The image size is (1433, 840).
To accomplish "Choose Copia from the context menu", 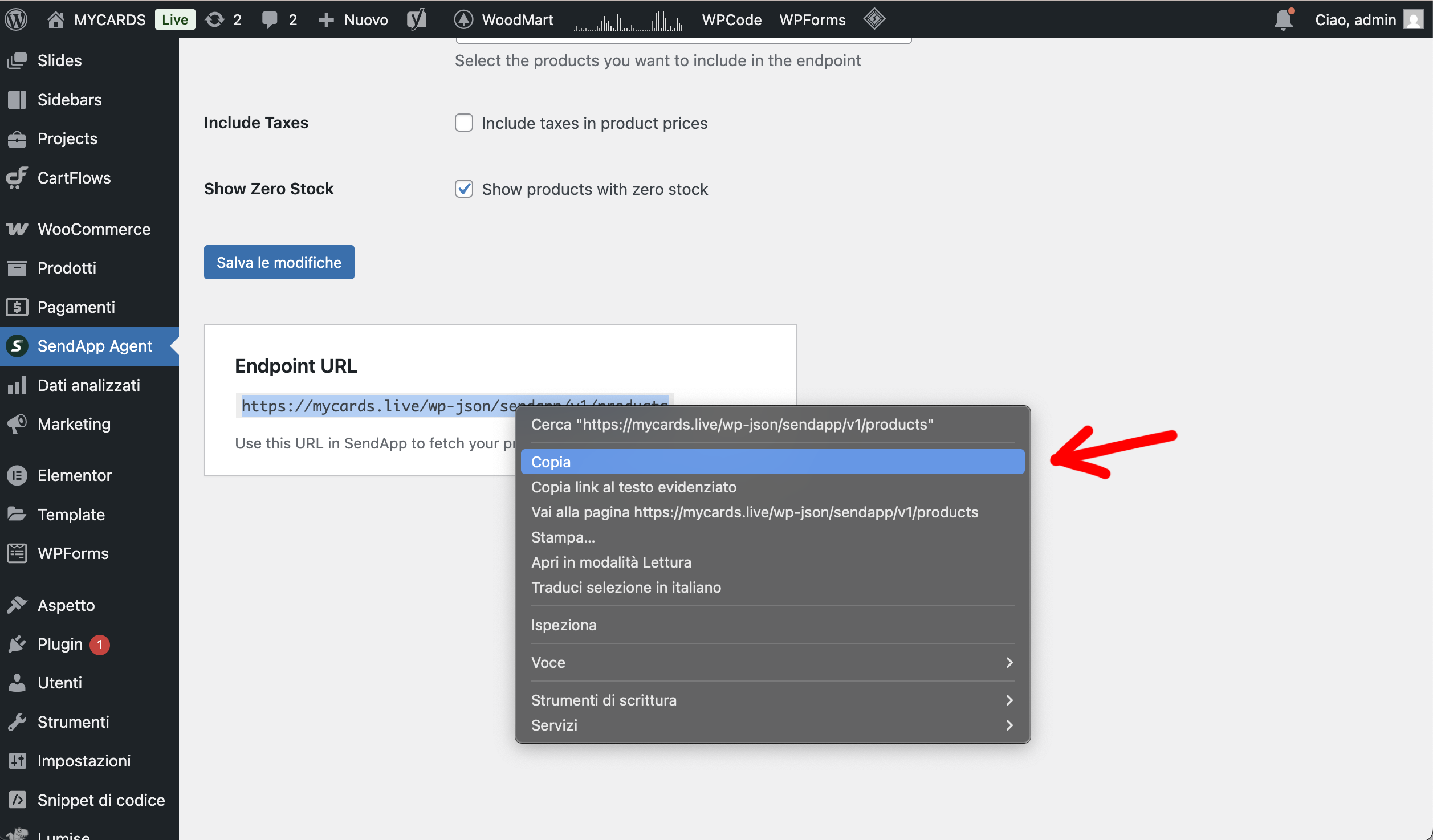I will point(551,462).
